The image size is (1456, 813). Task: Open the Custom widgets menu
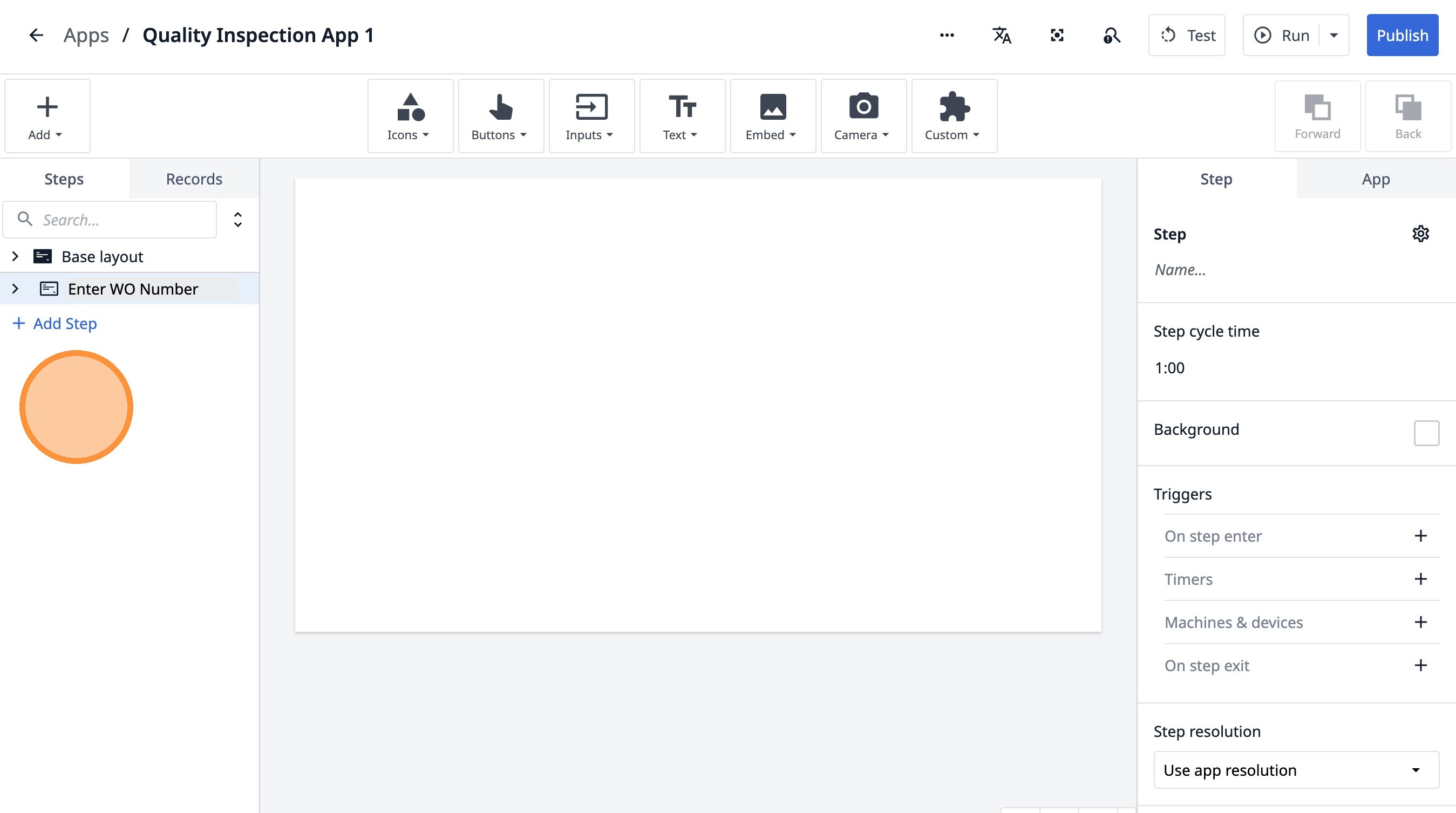pos(954,117)
